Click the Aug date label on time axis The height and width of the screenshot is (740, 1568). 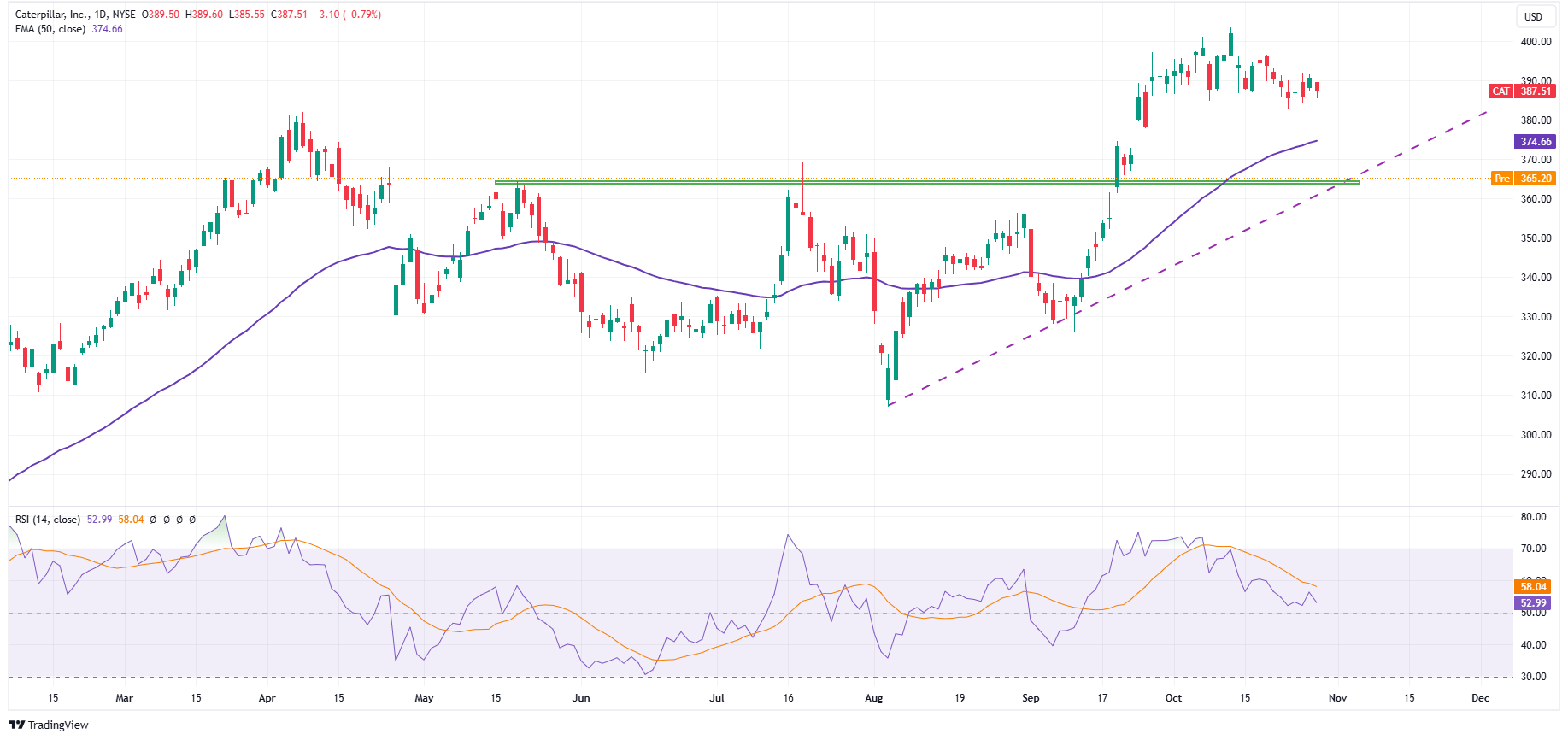point(874,698)
